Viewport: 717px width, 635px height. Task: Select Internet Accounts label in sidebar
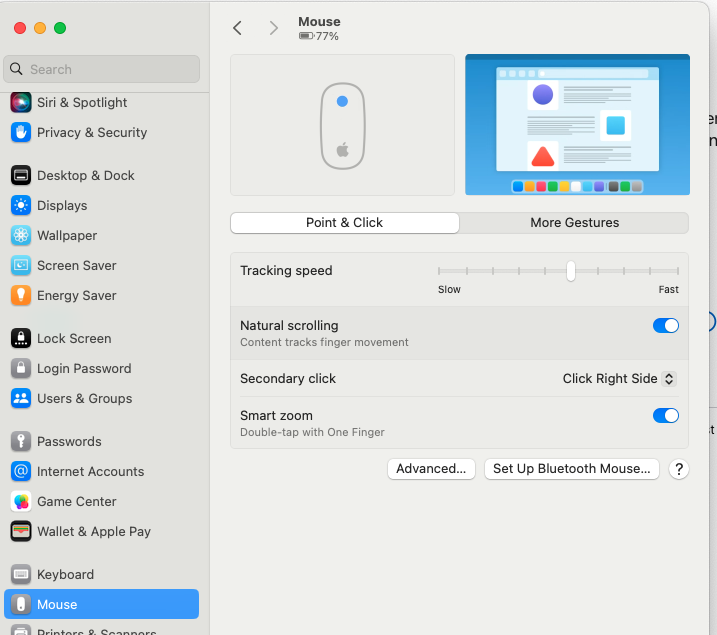(91, 471)
